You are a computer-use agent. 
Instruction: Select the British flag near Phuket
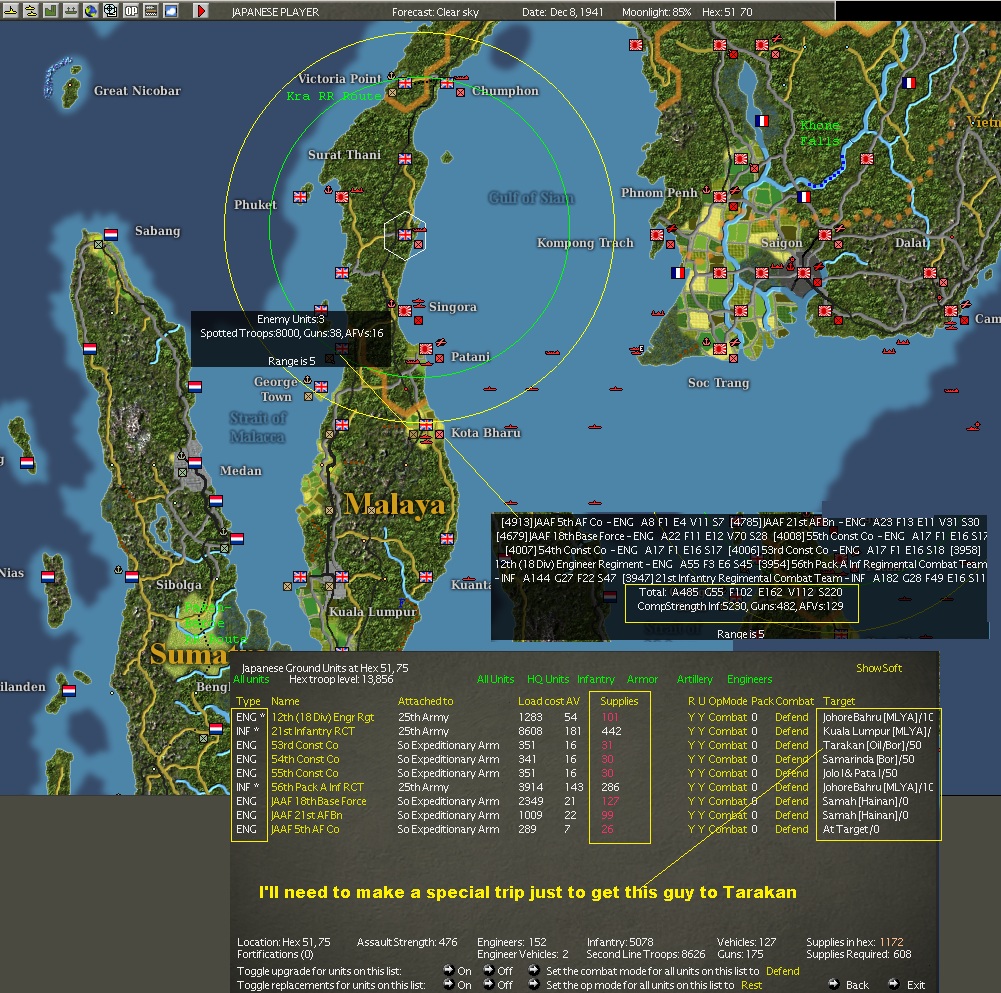point(299,197)
